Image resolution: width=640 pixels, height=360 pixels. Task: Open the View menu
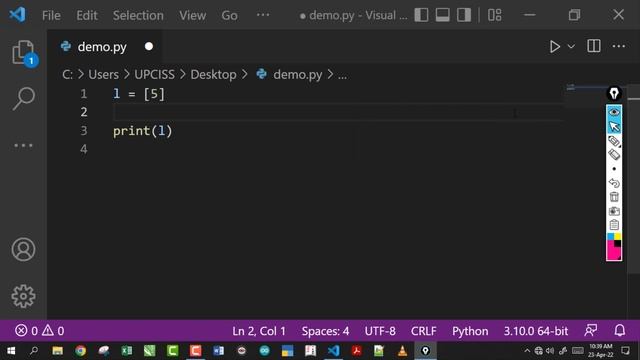[x=192, y=16]
